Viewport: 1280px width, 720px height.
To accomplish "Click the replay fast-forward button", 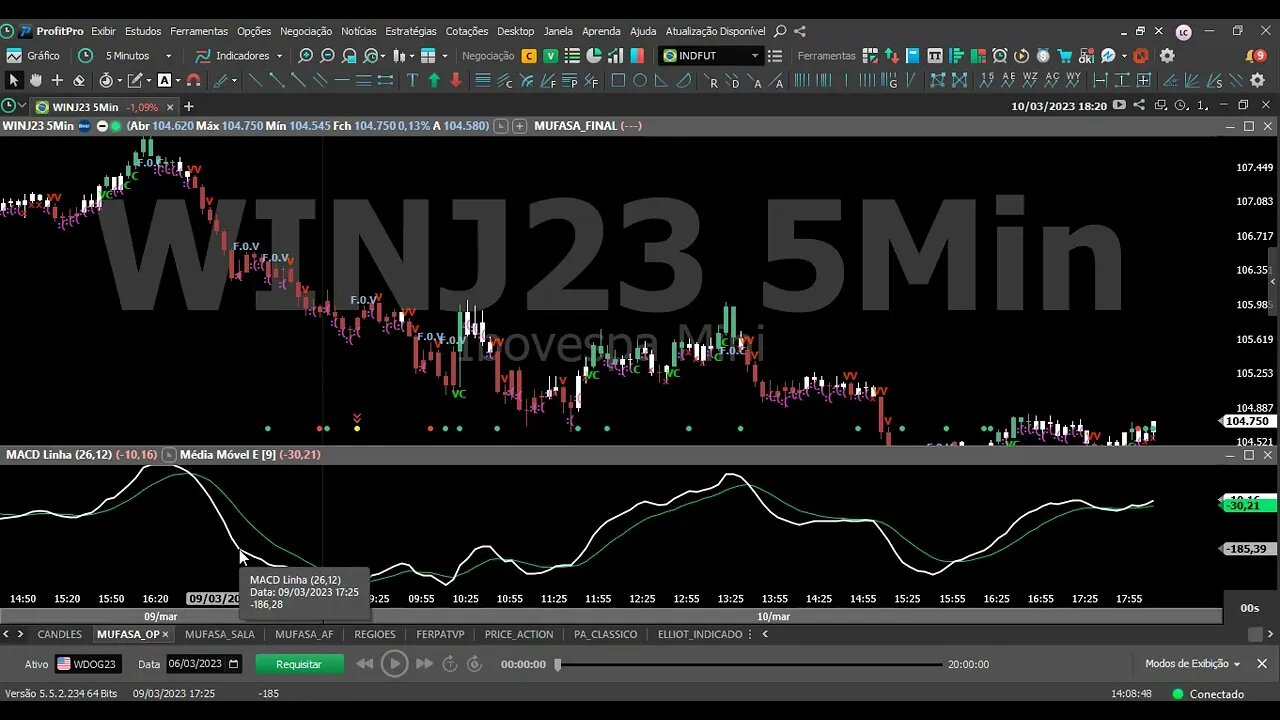I will tap(424, 664).
